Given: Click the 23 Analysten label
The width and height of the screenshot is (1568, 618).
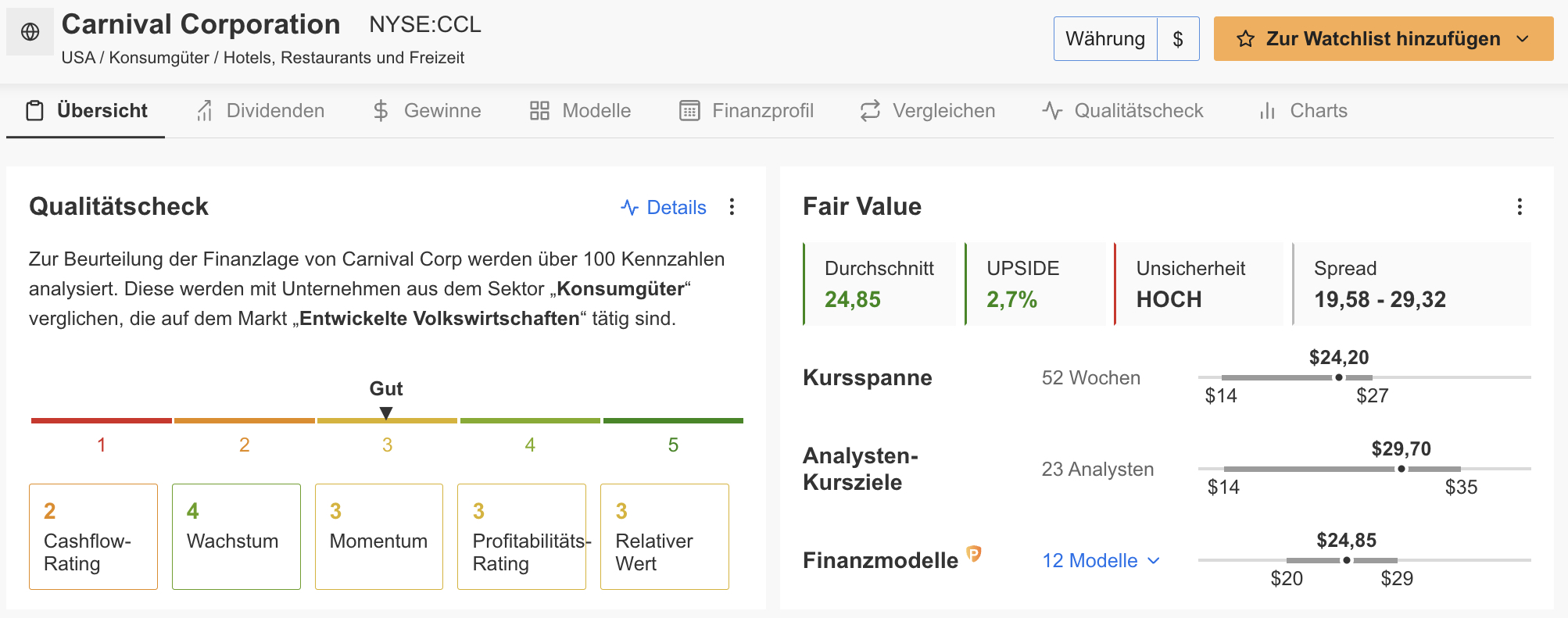Looking at the screenshot, I should tap(1097, 469).
